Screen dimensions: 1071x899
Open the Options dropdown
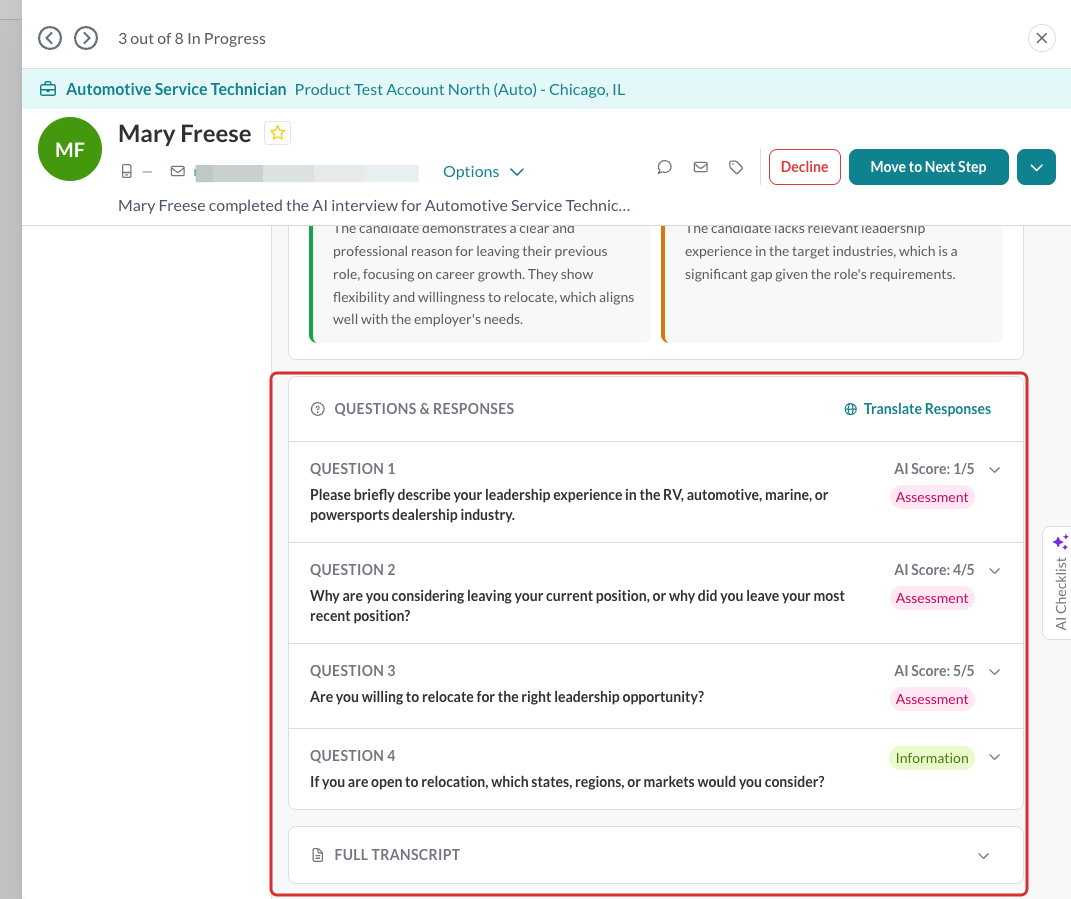point(484,171)
